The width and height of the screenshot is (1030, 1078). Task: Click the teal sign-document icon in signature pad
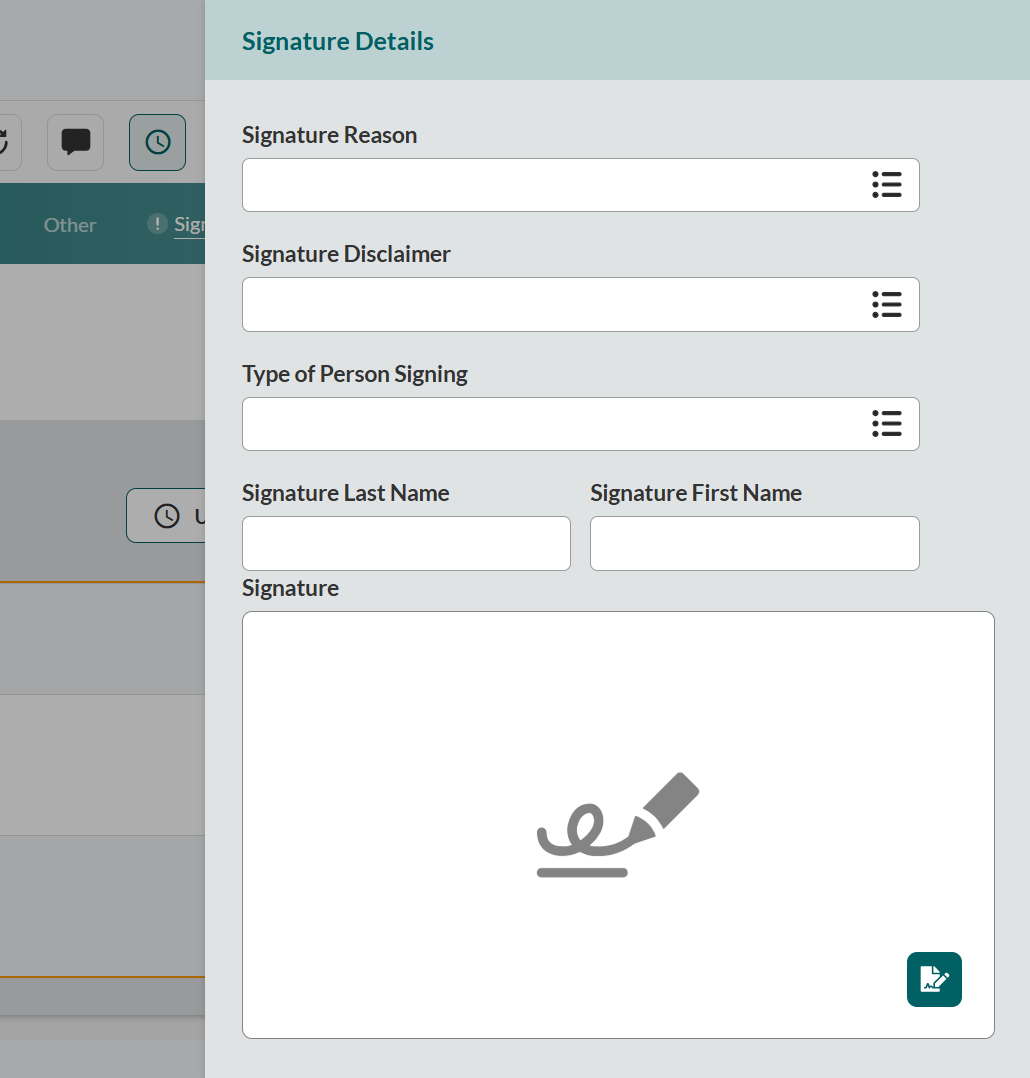pyautogui.click(x=934, y=979)
